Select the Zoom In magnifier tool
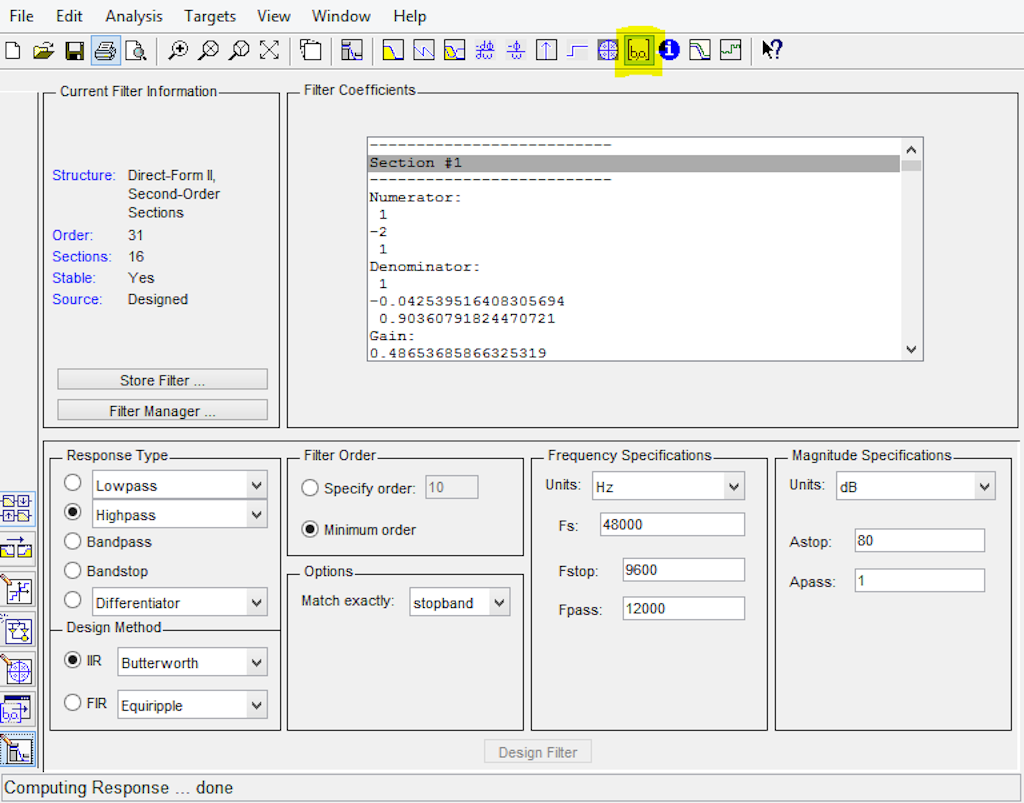This screenshot has width=1024, height=803. pos(178,50)
